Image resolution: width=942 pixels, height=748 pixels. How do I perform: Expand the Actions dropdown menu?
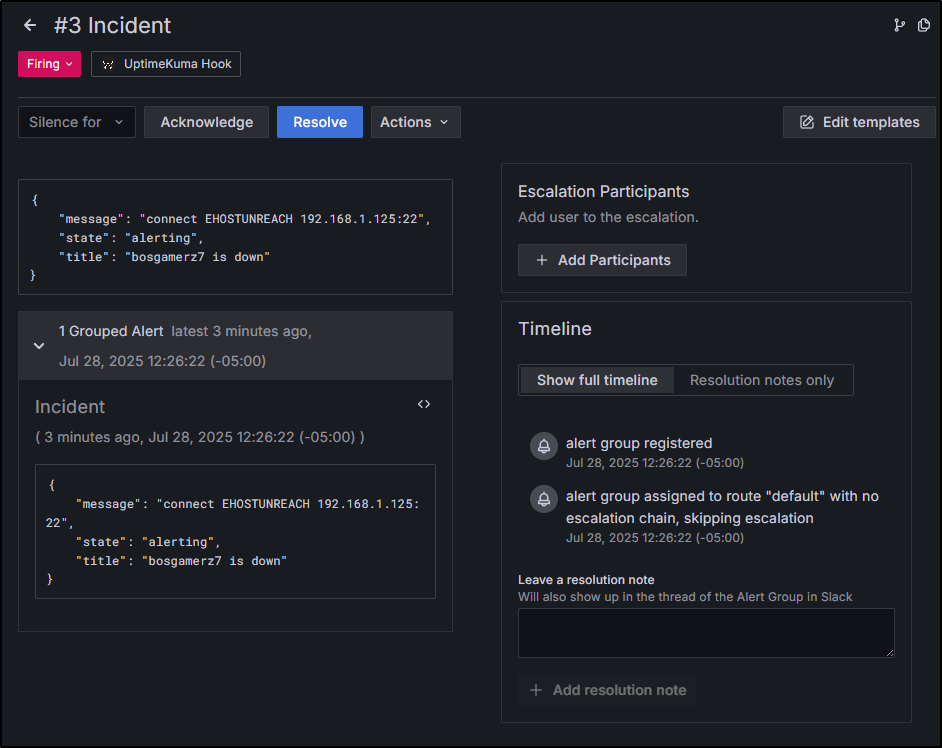point(416,122)
